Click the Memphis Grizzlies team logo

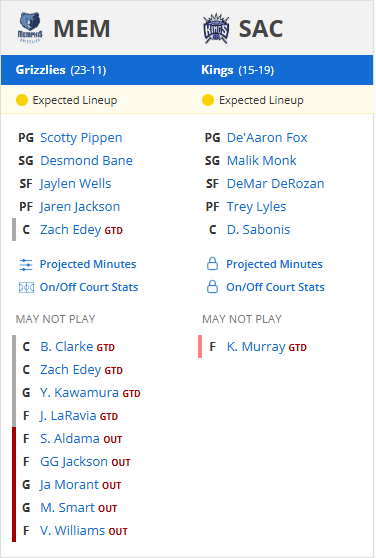pos(30,28)
